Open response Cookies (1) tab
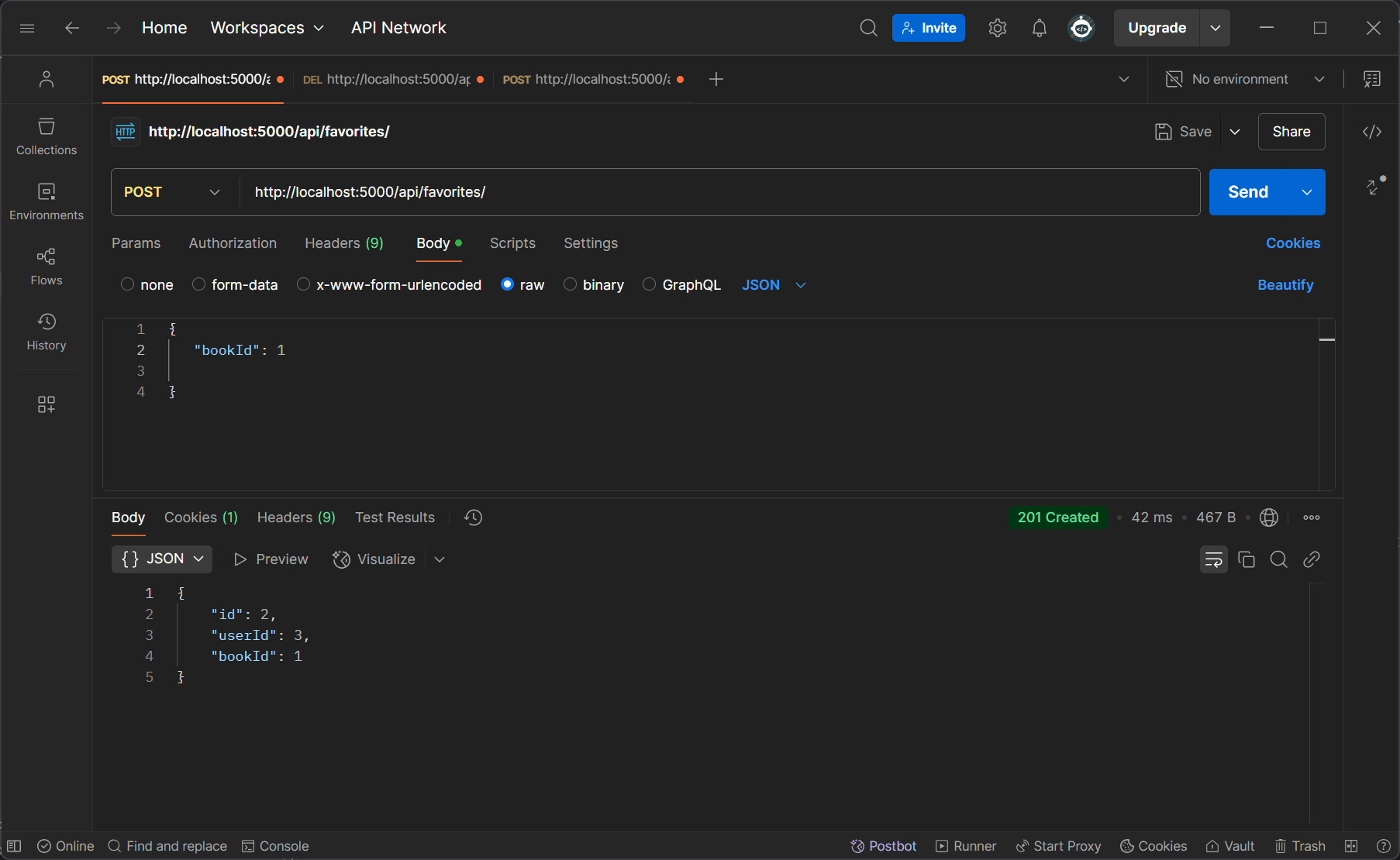The image size is (1400, 860). click(x=201, y=518)
